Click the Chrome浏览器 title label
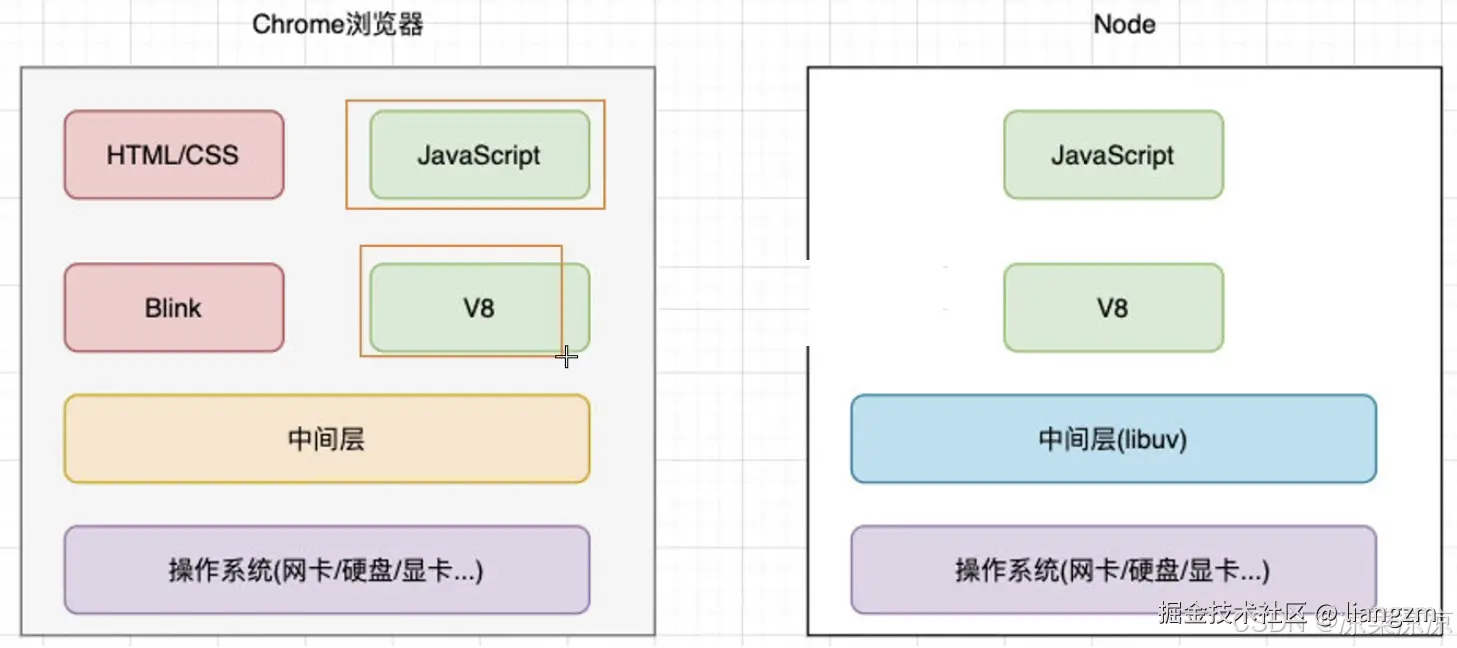The width and height of the screenshot is (1457, 648). click(x=337, y=24)
